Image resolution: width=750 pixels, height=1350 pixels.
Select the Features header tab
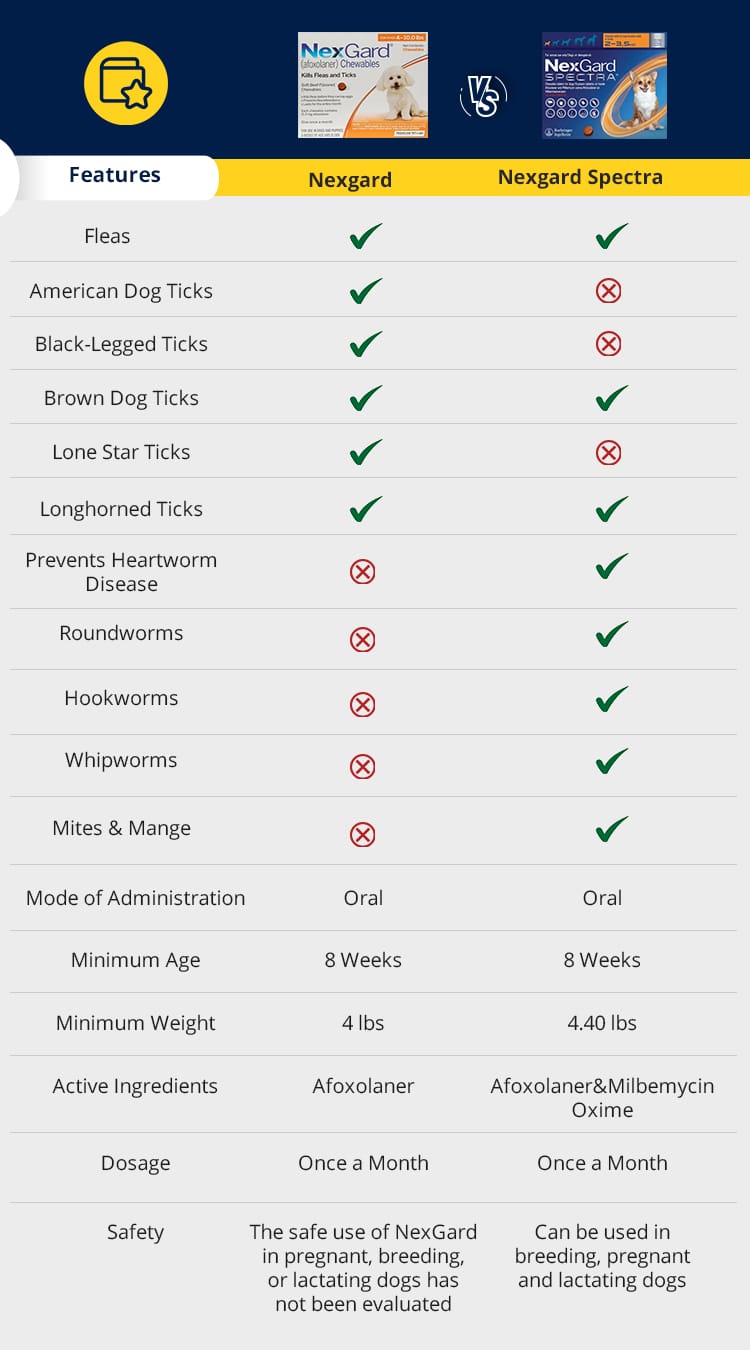click(115, 175)
